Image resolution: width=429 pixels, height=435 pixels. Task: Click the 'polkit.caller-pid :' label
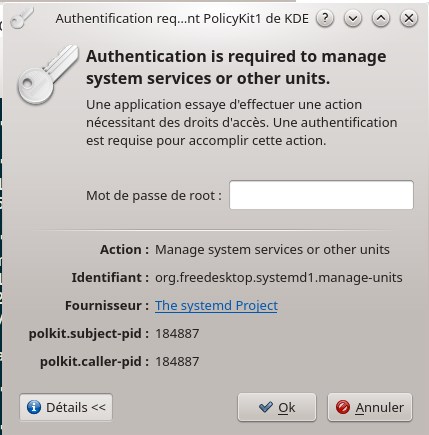(x=95, y=362)
